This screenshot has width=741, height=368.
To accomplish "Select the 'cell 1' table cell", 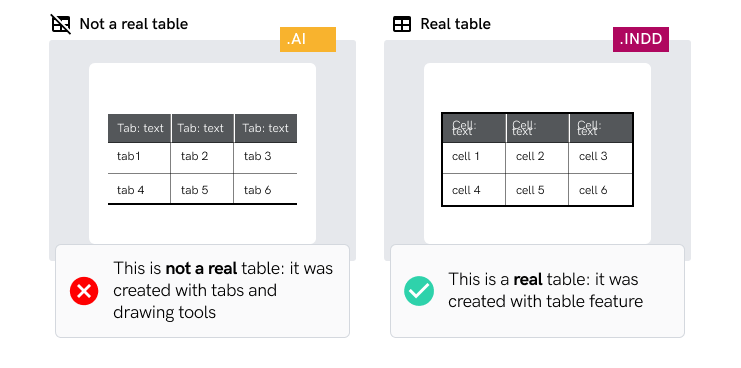I will coord(474,158).
